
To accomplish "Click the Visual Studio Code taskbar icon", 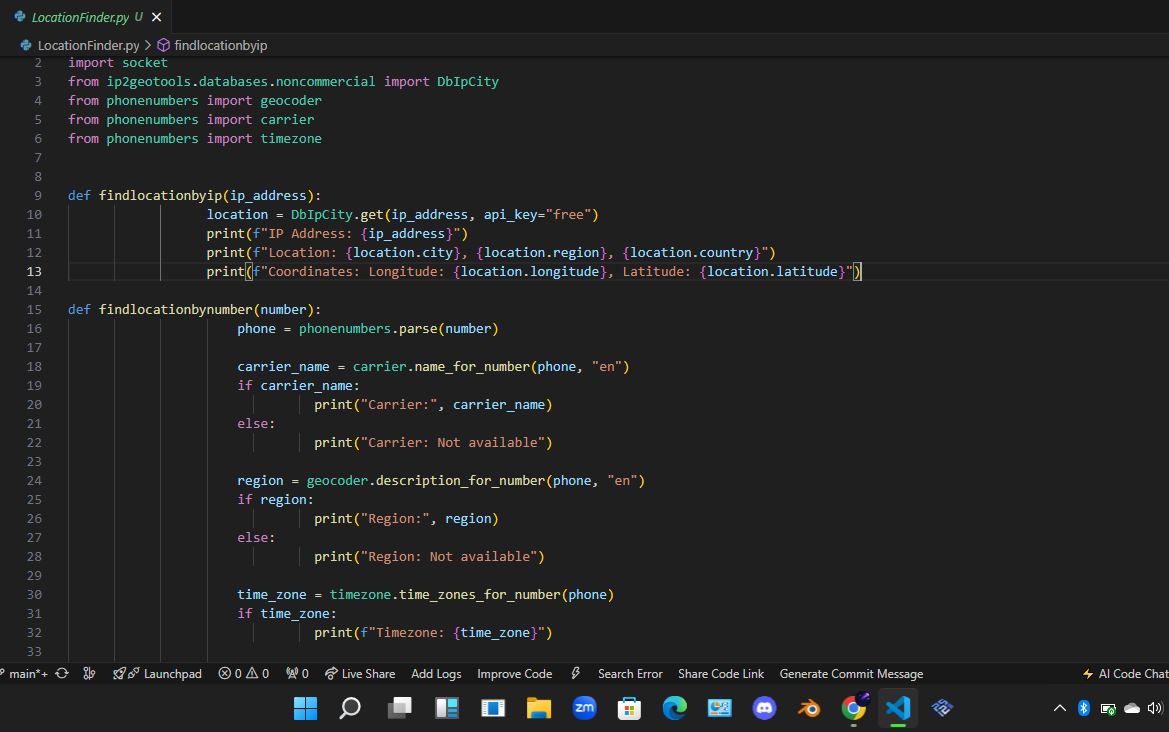I will [898, 708].
